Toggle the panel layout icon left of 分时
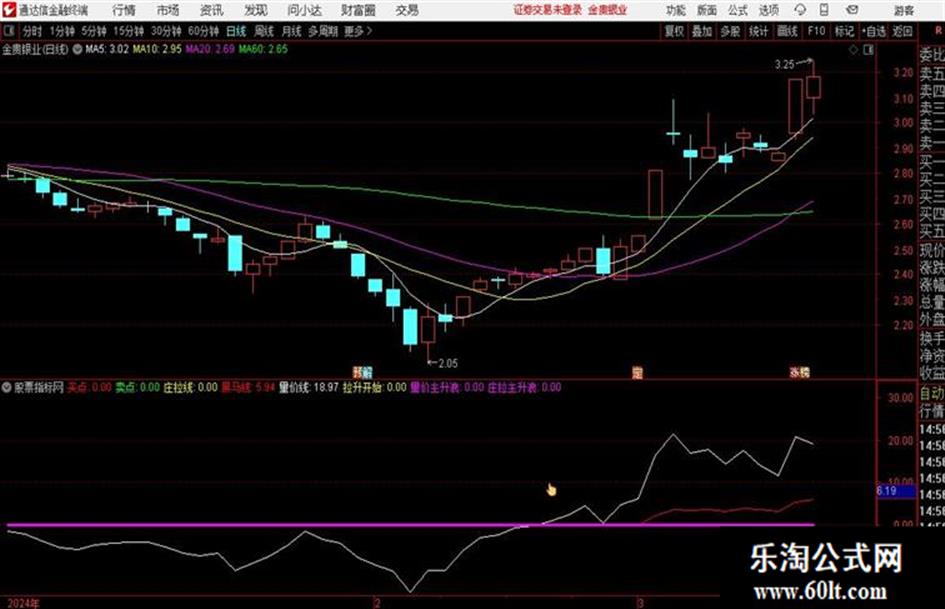The image size is (945, 609). tap(8, 31)
